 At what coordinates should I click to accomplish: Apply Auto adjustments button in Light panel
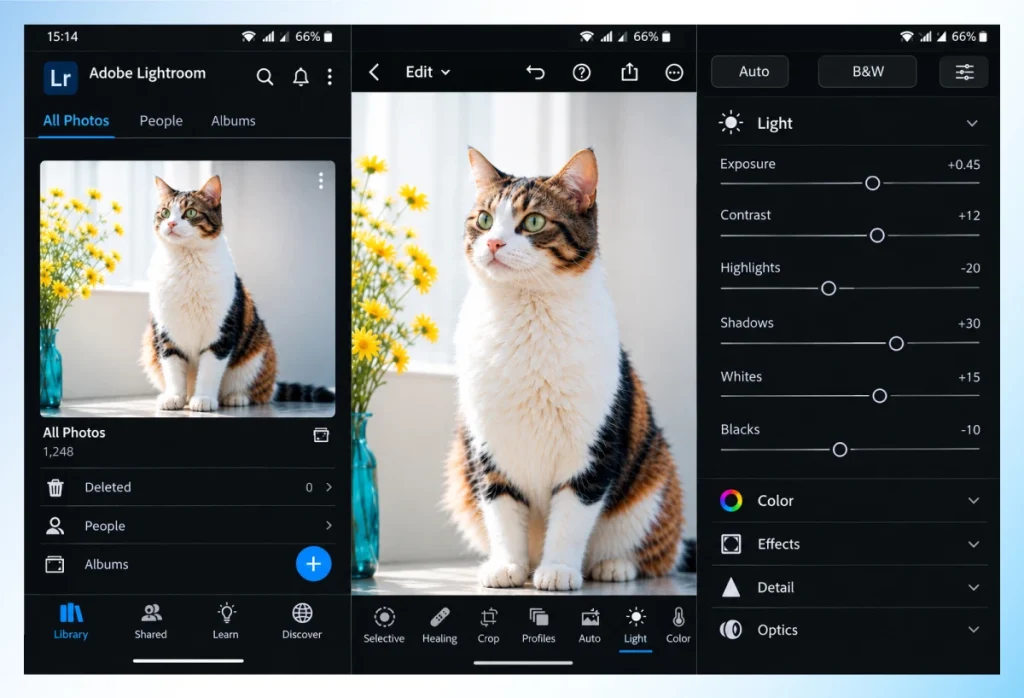click(750, 72)
